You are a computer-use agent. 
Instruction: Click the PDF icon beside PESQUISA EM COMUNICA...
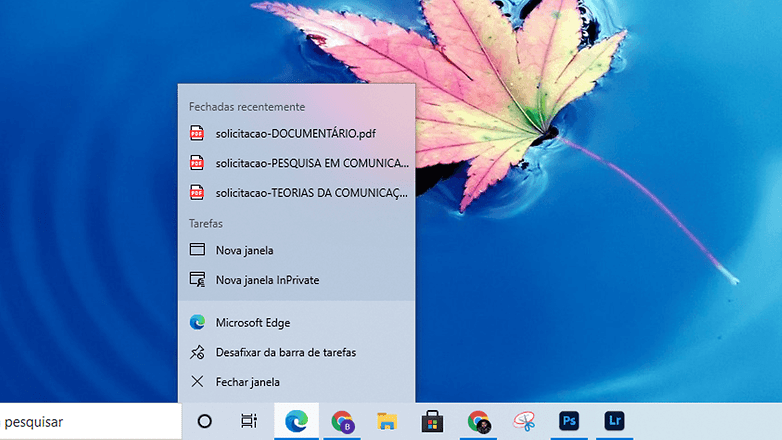click(x=196, y=163)
